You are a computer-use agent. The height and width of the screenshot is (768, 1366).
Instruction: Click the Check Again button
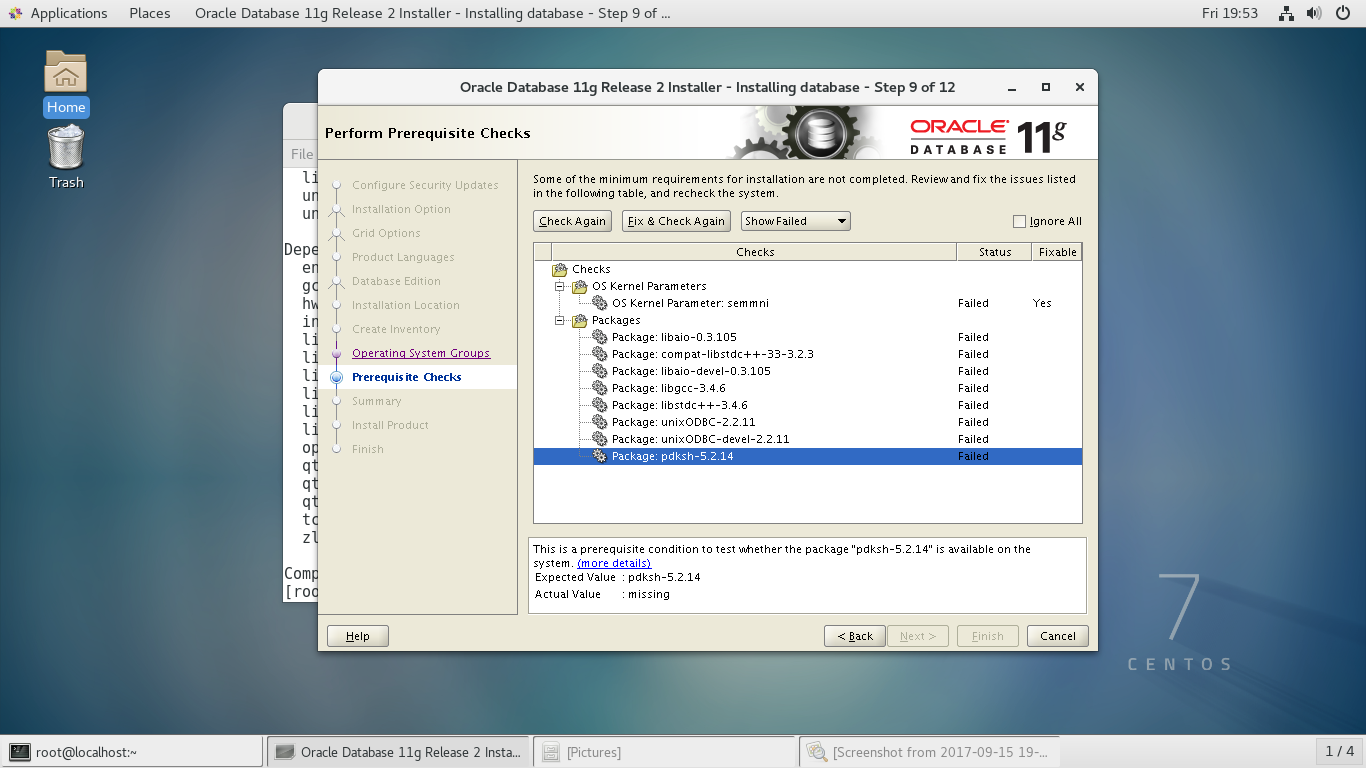572,221
